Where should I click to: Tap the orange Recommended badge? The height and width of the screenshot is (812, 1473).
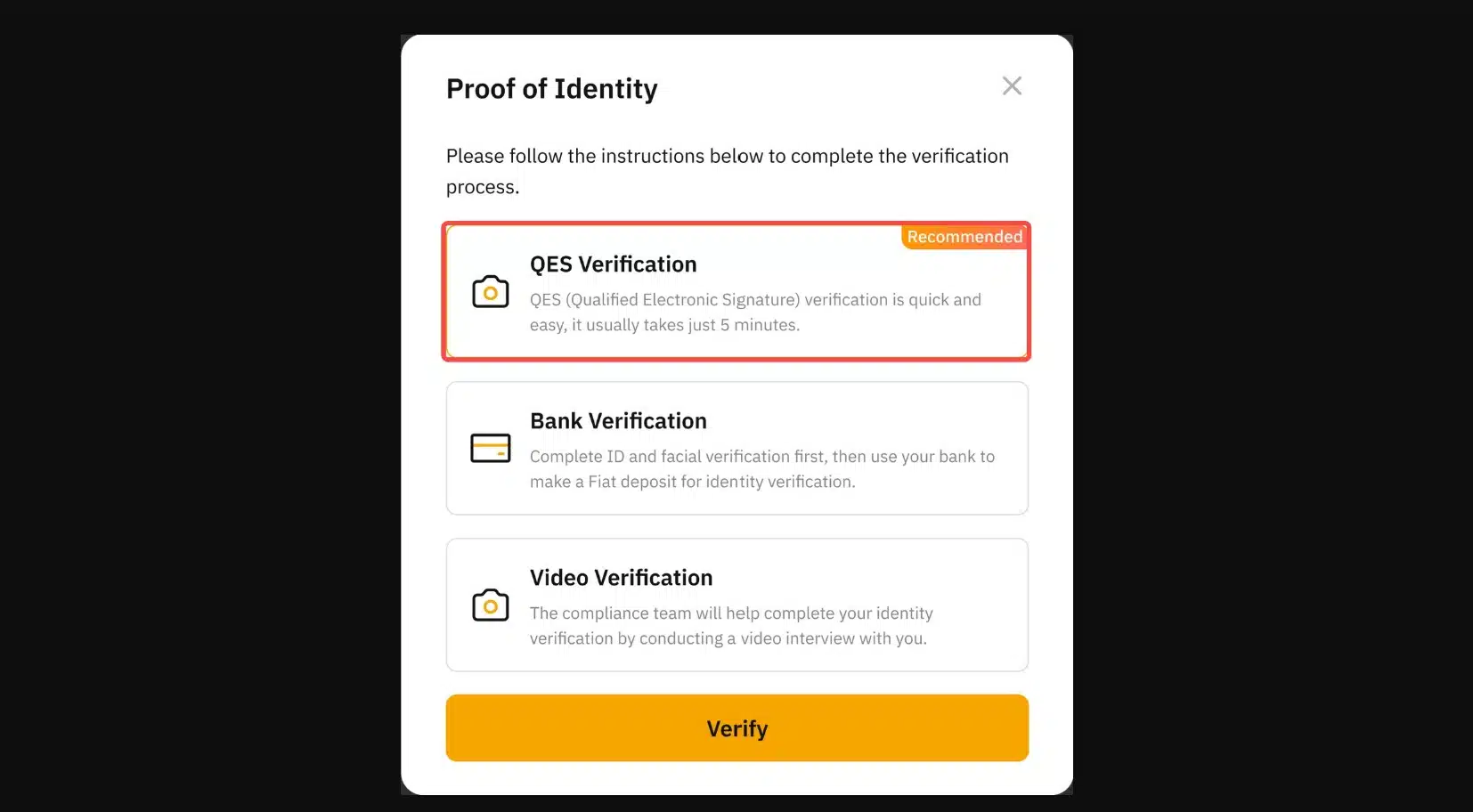[x=964, y=237]
